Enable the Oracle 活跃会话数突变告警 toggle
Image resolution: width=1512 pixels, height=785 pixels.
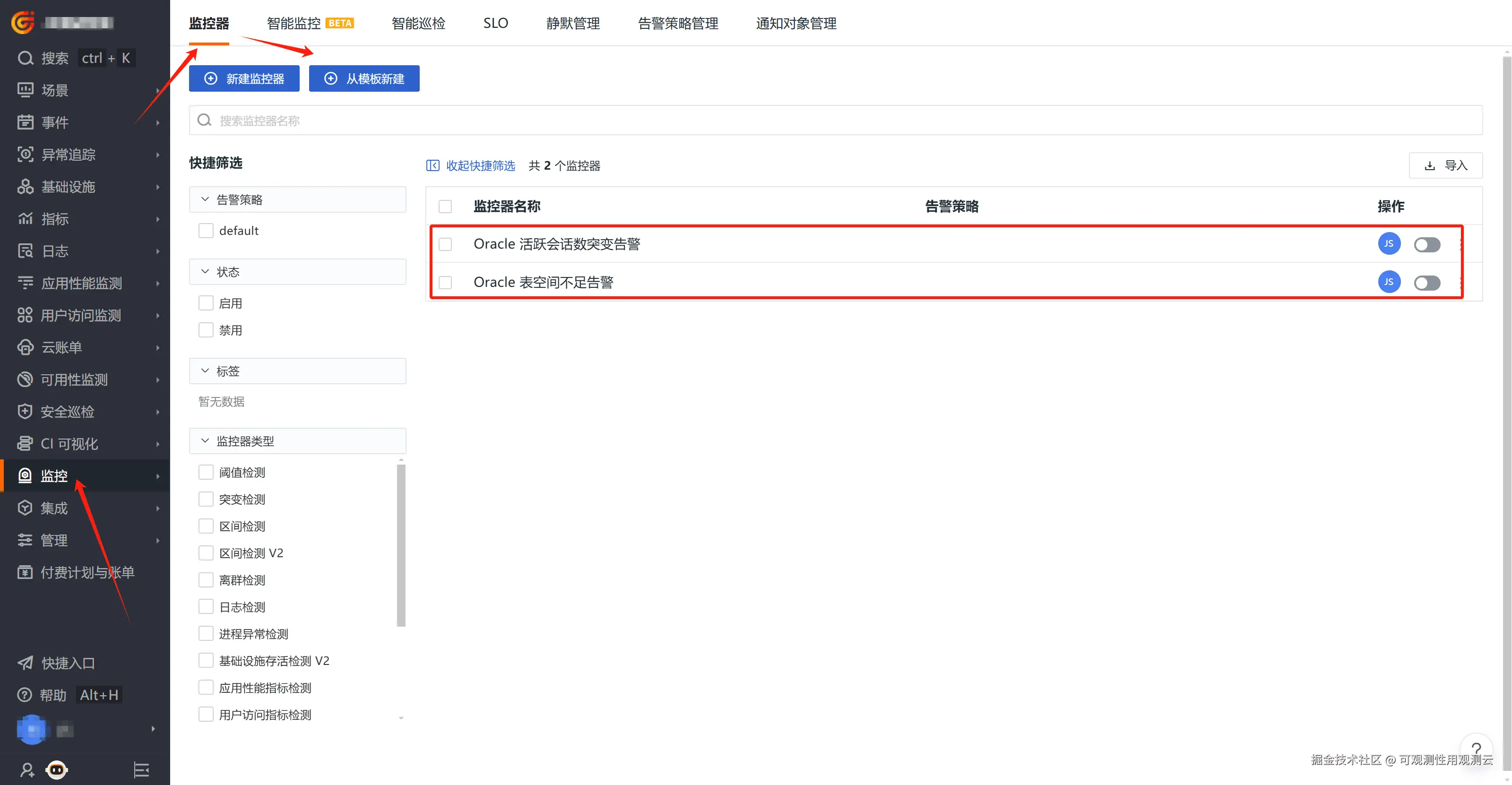click(1426, 244)
